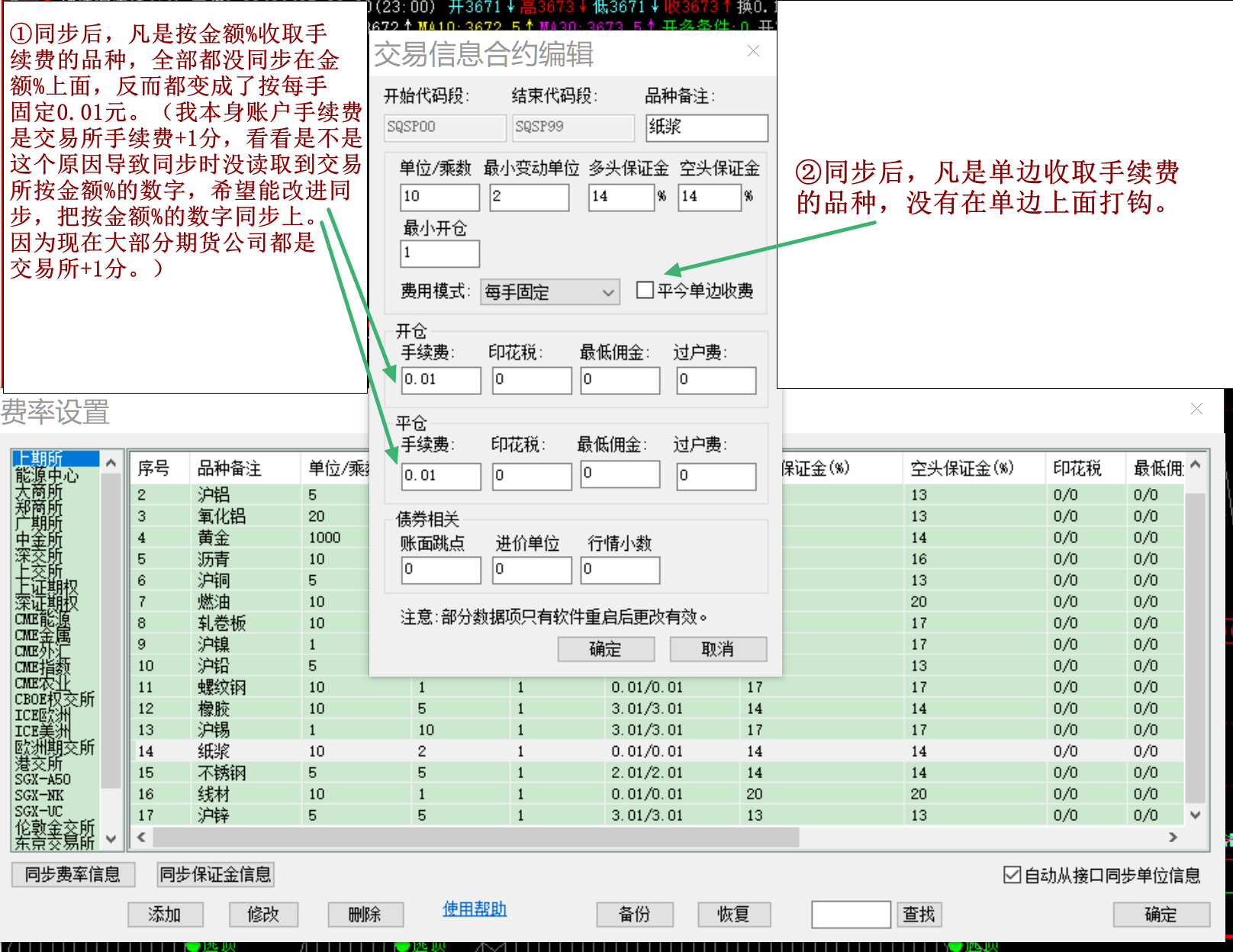Click the 进价单位 input field
This screenshot has height=952, width=1233.
click(x=532, y=570)
